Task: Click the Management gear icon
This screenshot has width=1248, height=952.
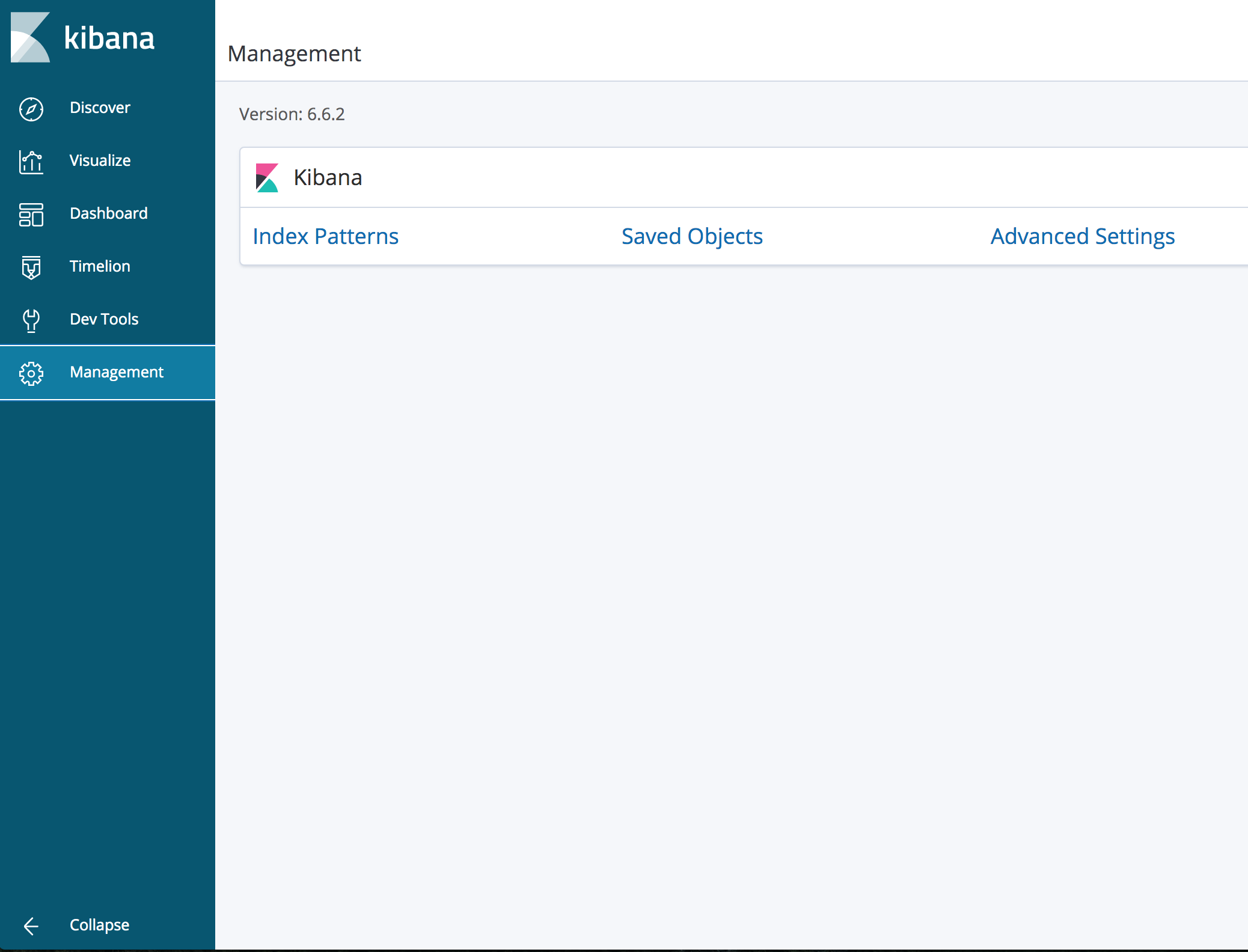Action: click(31, 373)
